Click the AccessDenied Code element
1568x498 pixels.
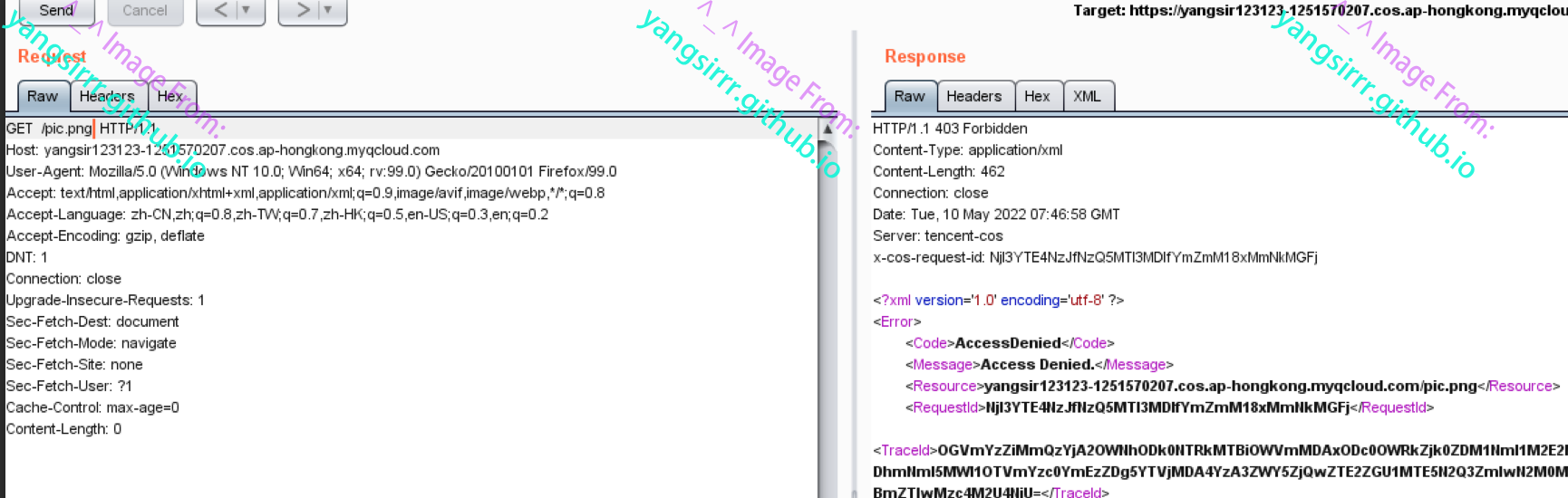1010,344
